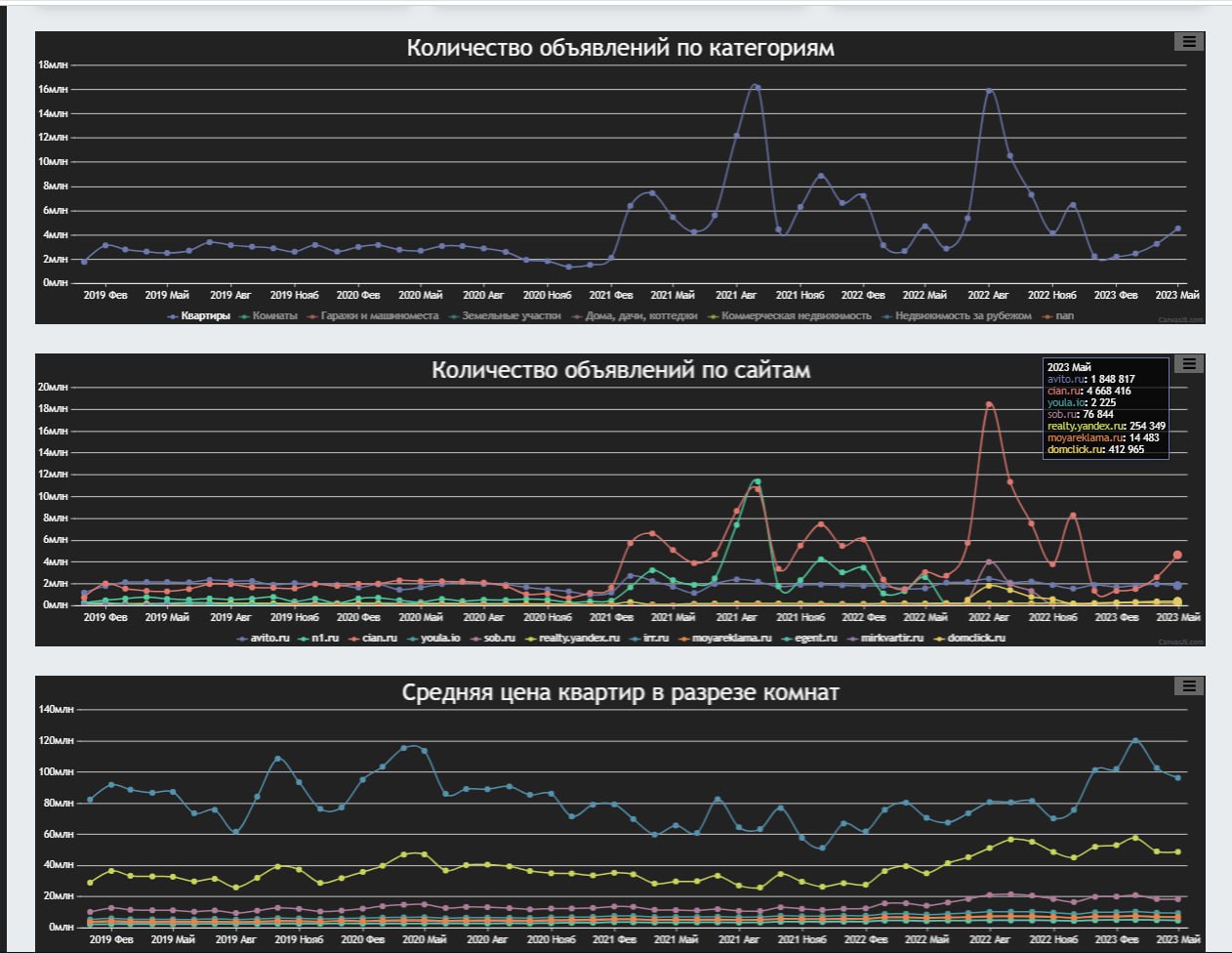The height and width of the screenshot is (953, 1232).
Task: Hide the avito.ru series in the legend
Action: 269,639
